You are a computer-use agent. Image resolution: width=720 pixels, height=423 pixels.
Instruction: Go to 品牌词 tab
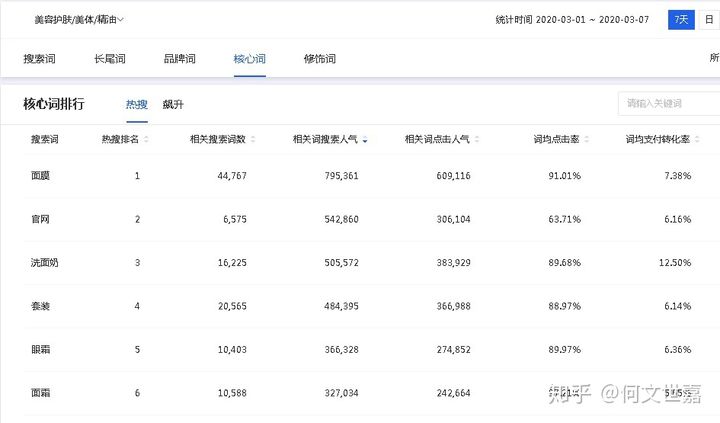179,59
